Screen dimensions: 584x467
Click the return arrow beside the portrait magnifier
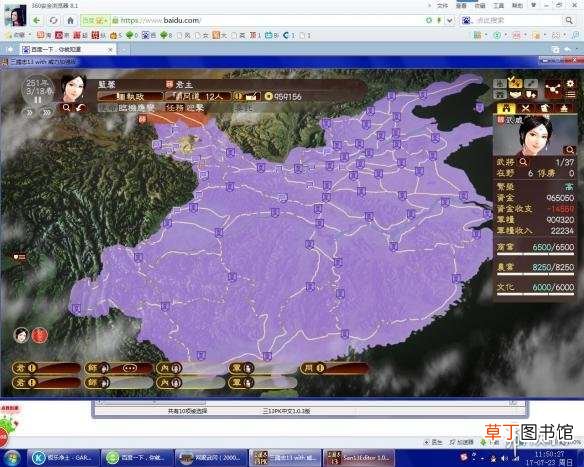[x=80, y=108]
